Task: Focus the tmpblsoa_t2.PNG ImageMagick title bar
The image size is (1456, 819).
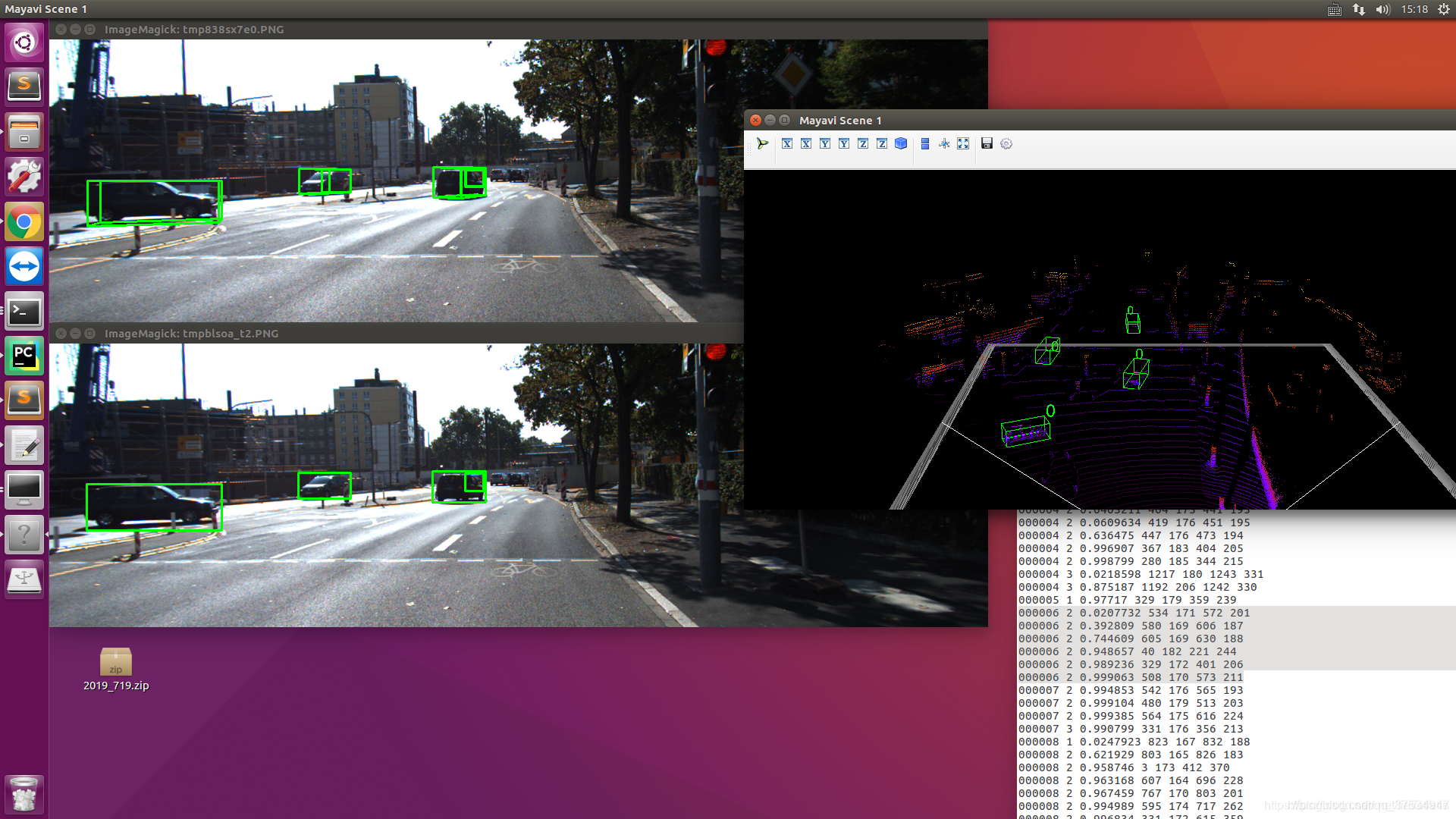Action: click(x=191, y=334)
